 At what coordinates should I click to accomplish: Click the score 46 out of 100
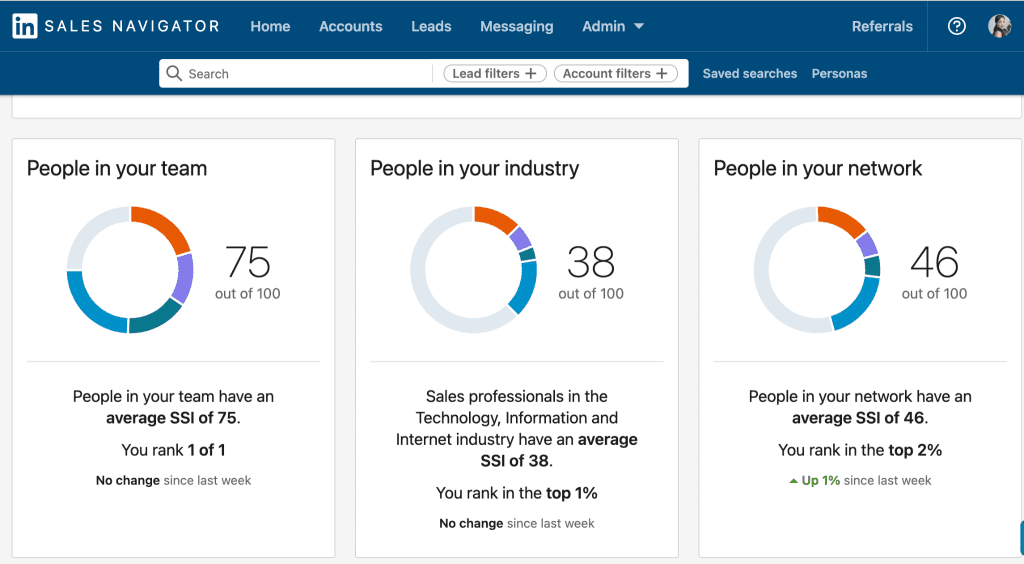(x=935, y=272)
